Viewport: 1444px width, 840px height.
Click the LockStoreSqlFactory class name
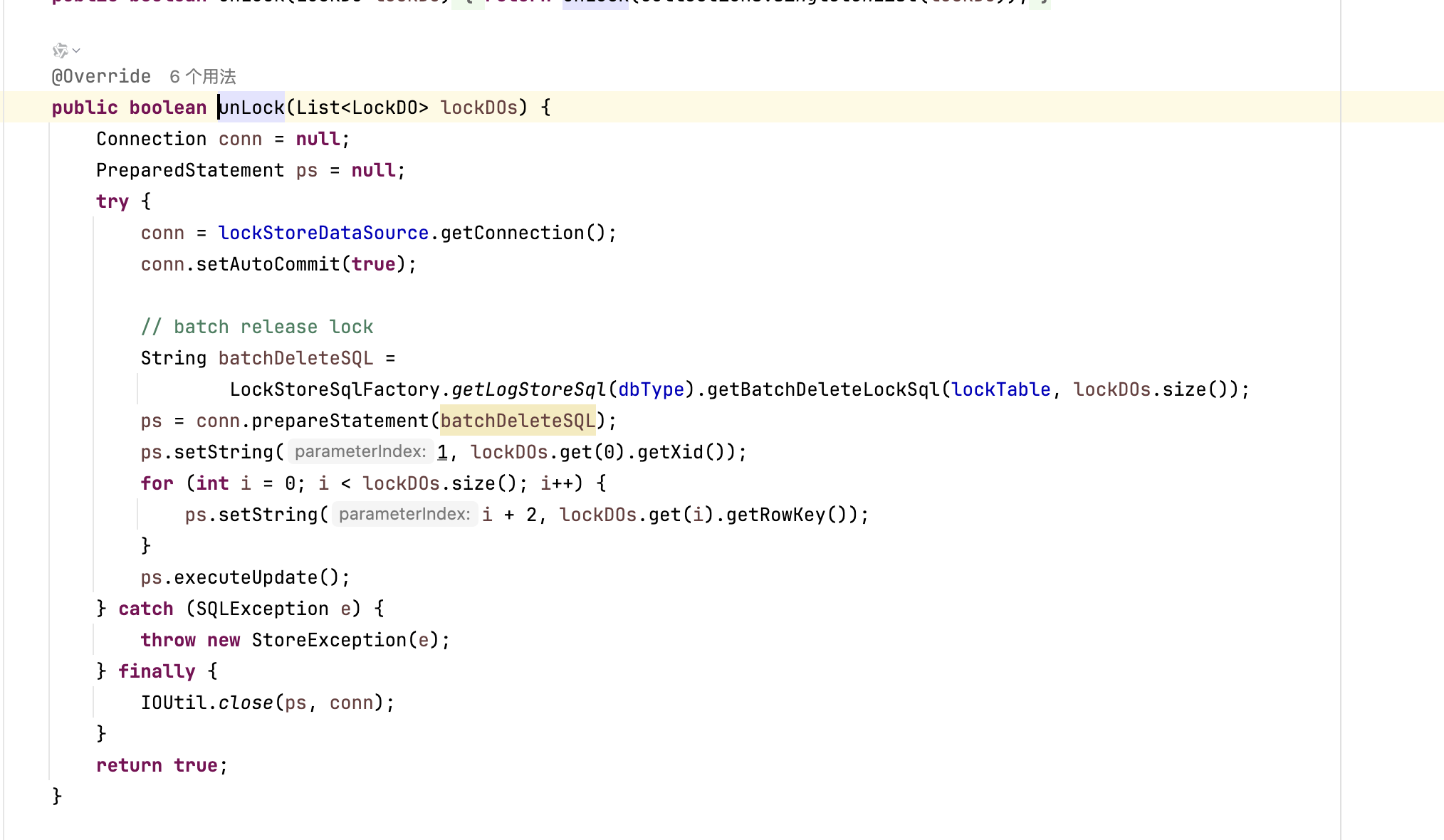(335, 389)
